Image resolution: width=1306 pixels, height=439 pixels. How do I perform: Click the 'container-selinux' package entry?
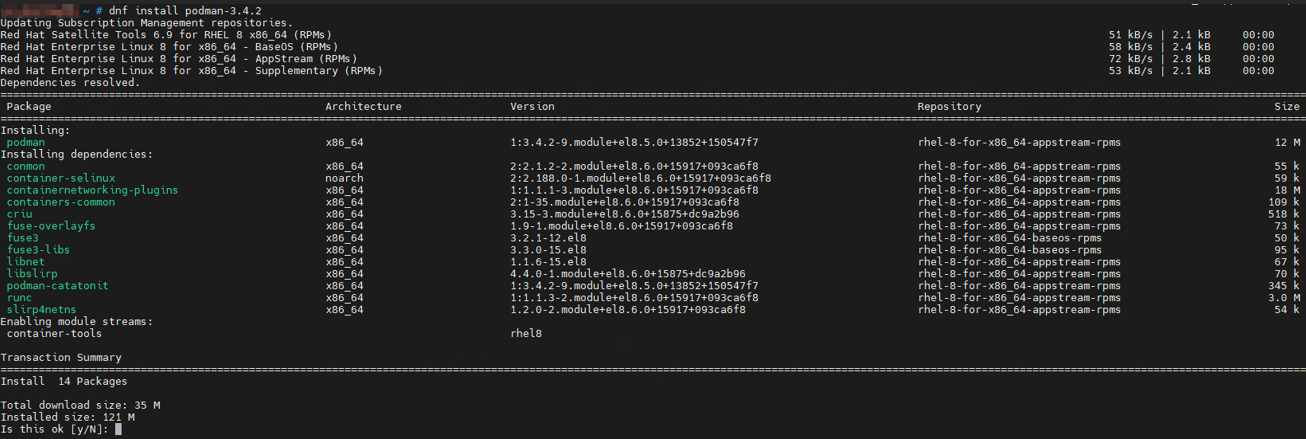[61, 178]
